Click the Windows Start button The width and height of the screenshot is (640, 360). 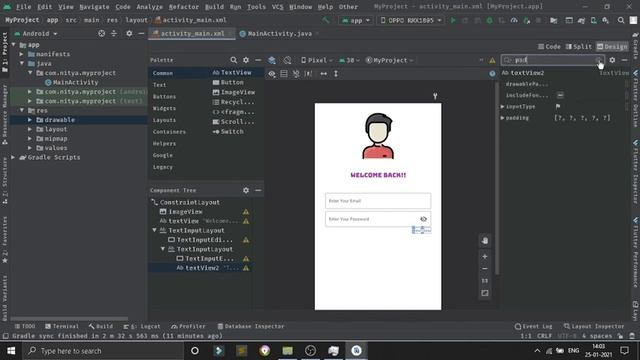tap(11, 351)
